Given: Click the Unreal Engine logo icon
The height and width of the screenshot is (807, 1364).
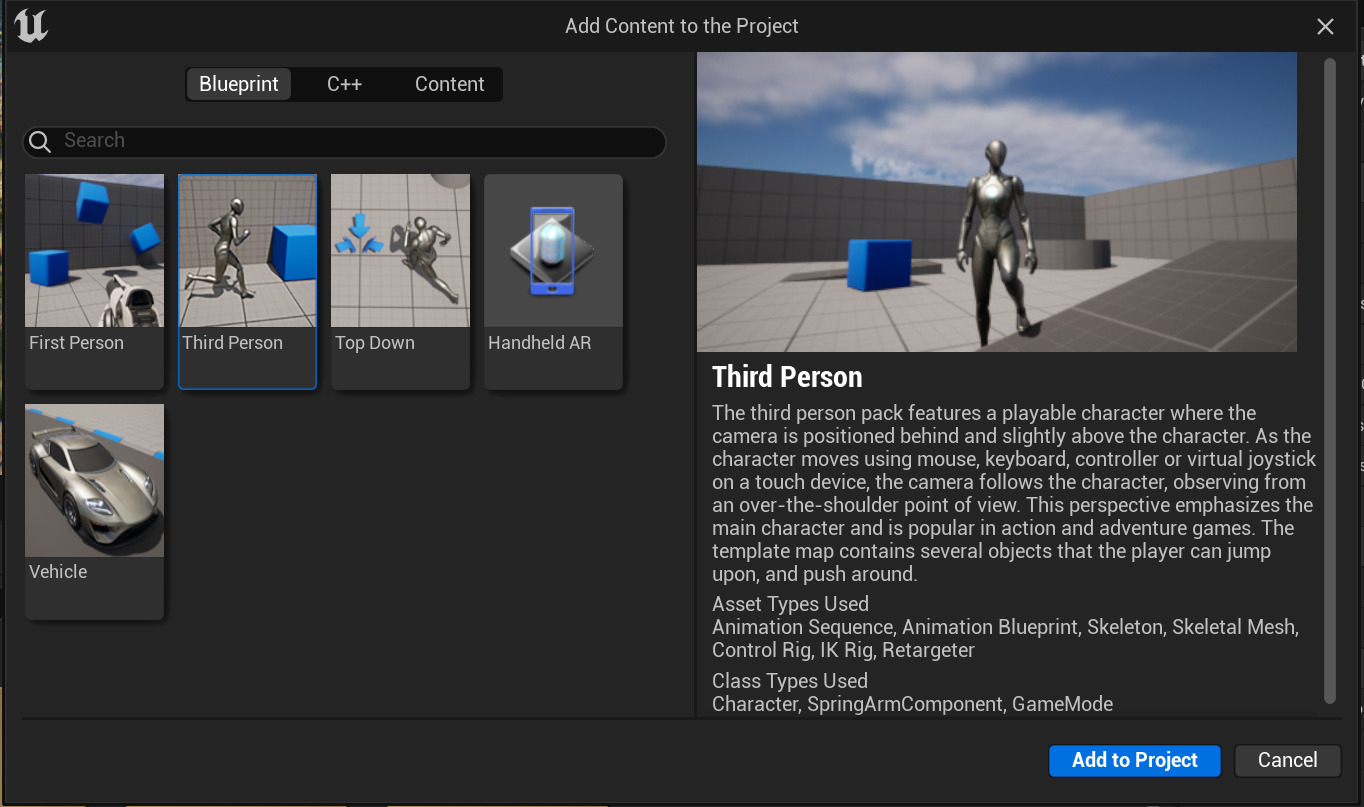Looking at the screenshot, I should pos(31,25).
